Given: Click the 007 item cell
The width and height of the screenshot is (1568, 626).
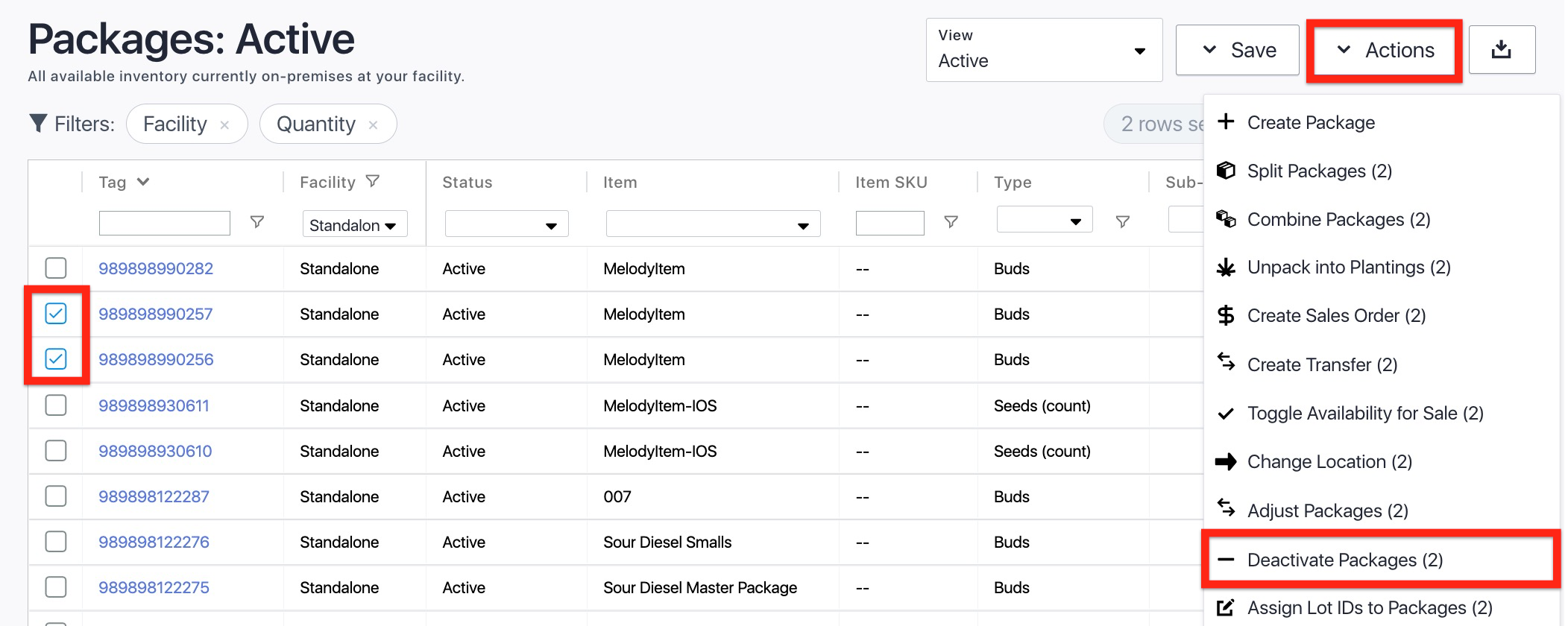Looking at the screenshot, I should (617, 496).
